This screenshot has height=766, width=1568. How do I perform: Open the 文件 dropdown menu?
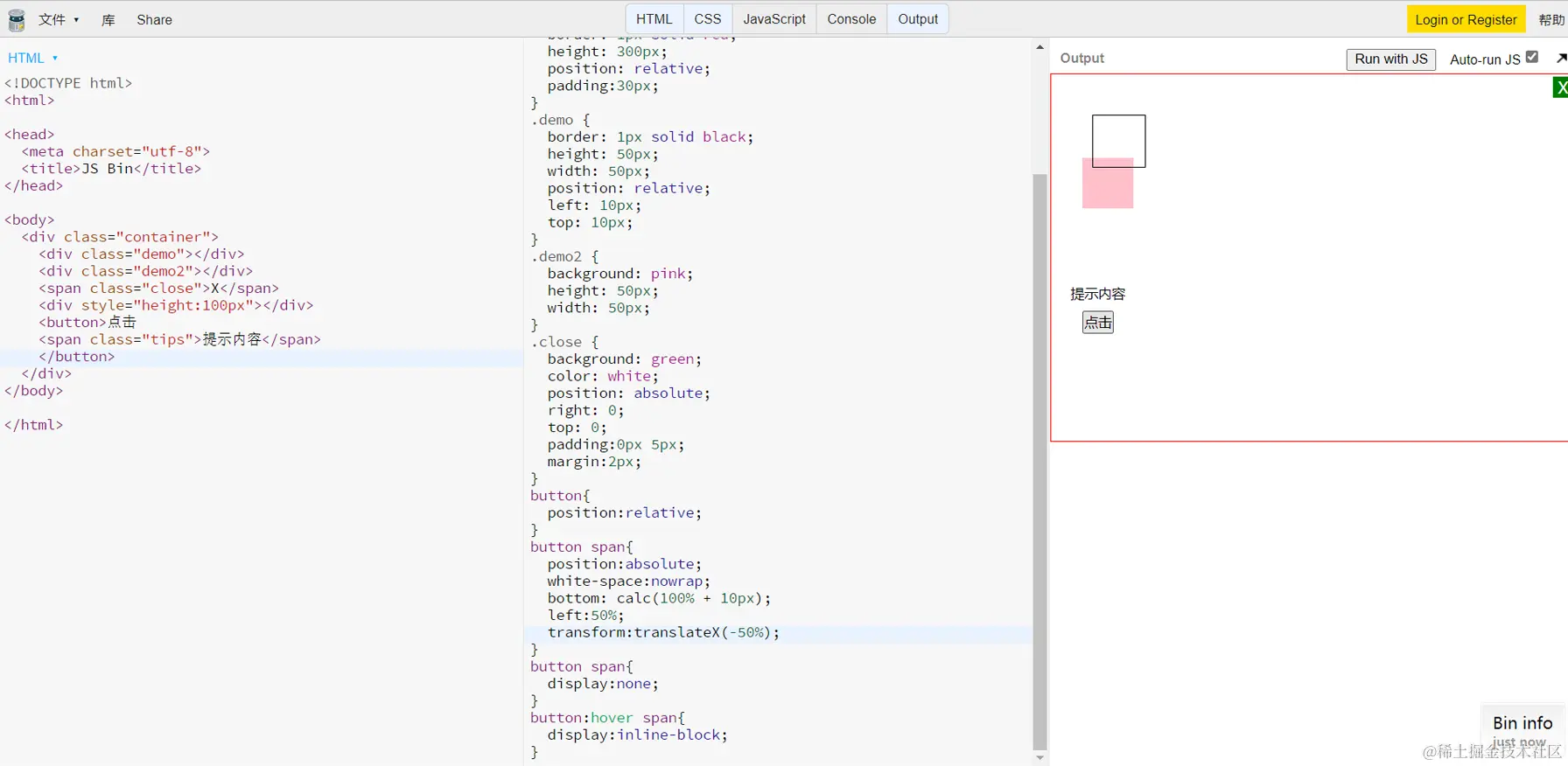(59, 19)
